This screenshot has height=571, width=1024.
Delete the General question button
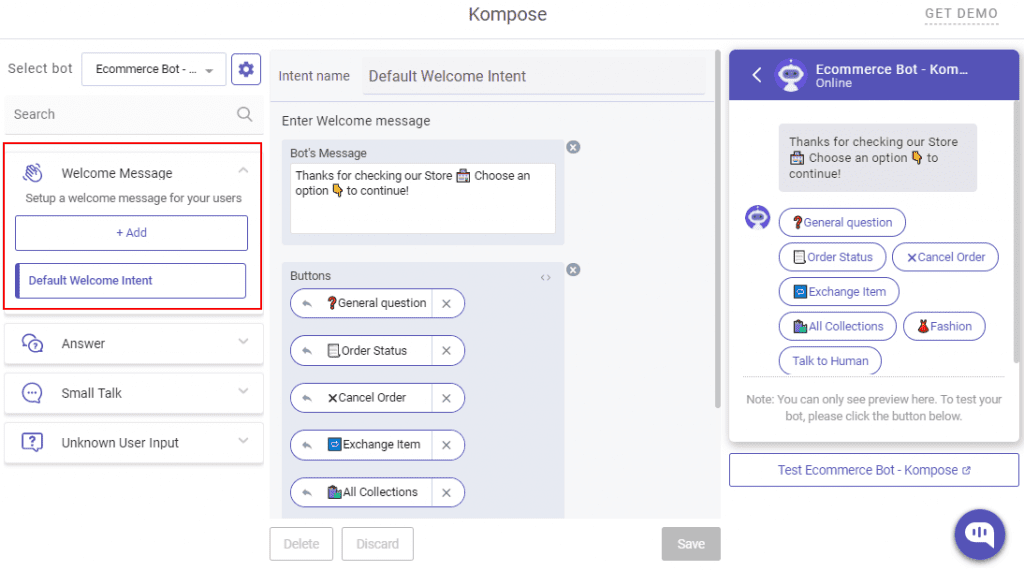(x=447, y=303)
